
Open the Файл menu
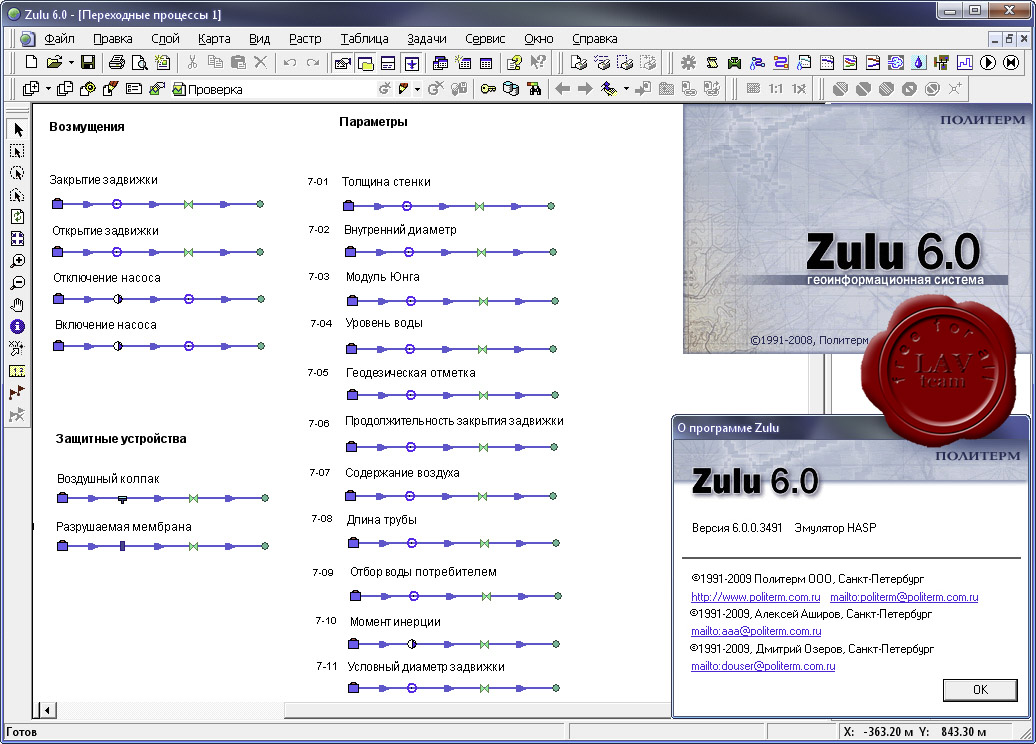pyautogui.click(x=59, y=39)
